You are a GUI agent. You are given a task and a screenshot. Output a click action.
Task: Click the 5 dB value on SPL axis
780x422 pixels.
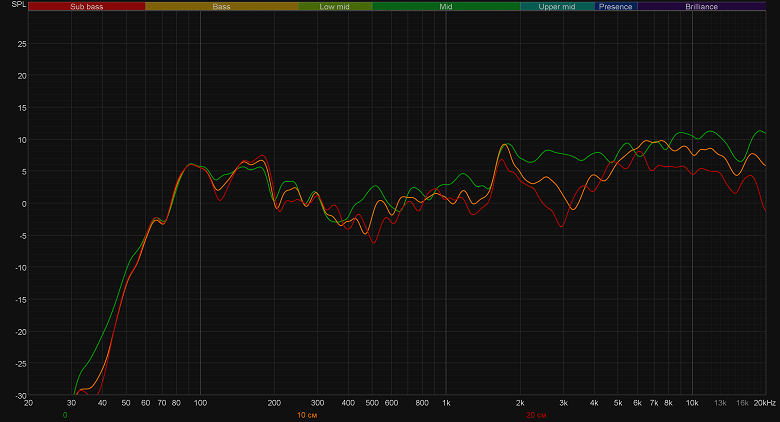coord(24,172)
